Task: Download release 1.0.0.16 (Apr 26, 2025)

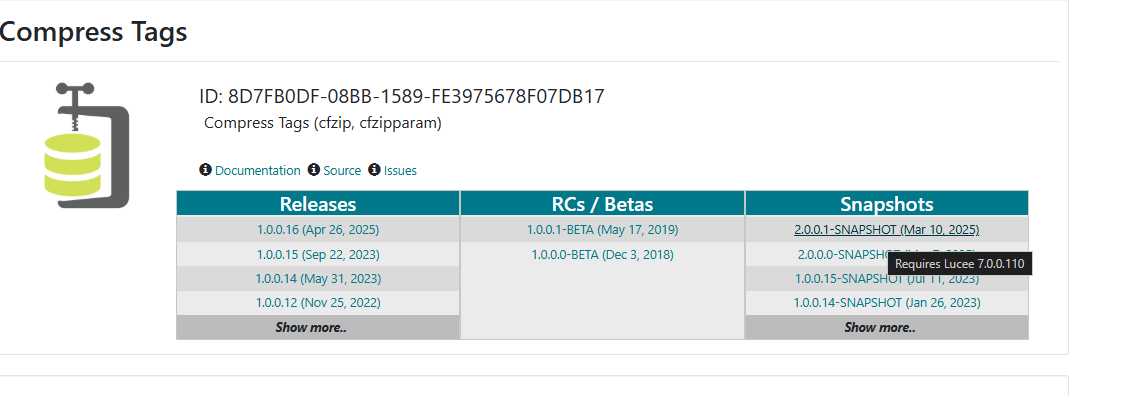Action: click(x=318, y=230)
